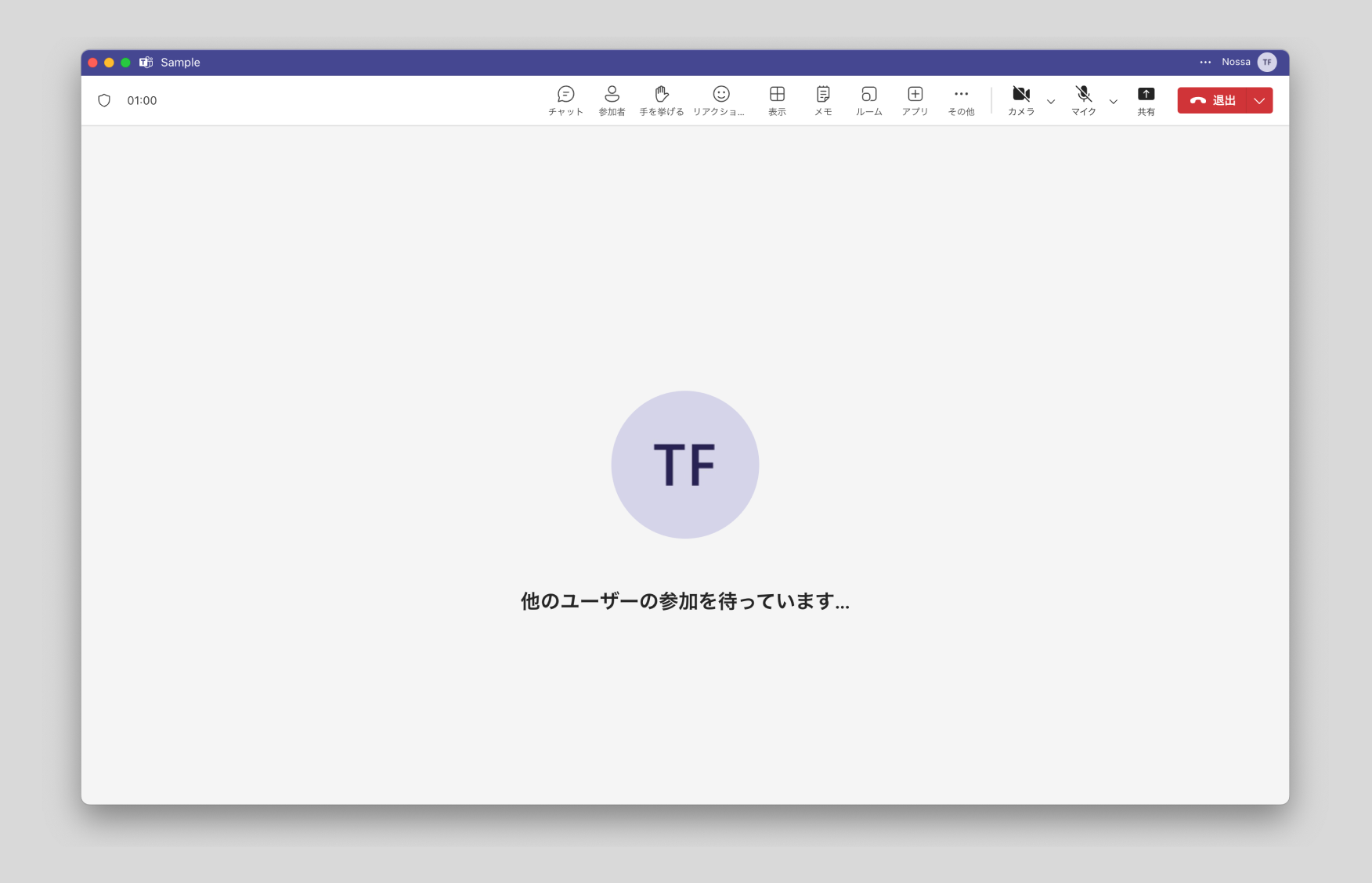Unmute the マイク microphone

1083,100
